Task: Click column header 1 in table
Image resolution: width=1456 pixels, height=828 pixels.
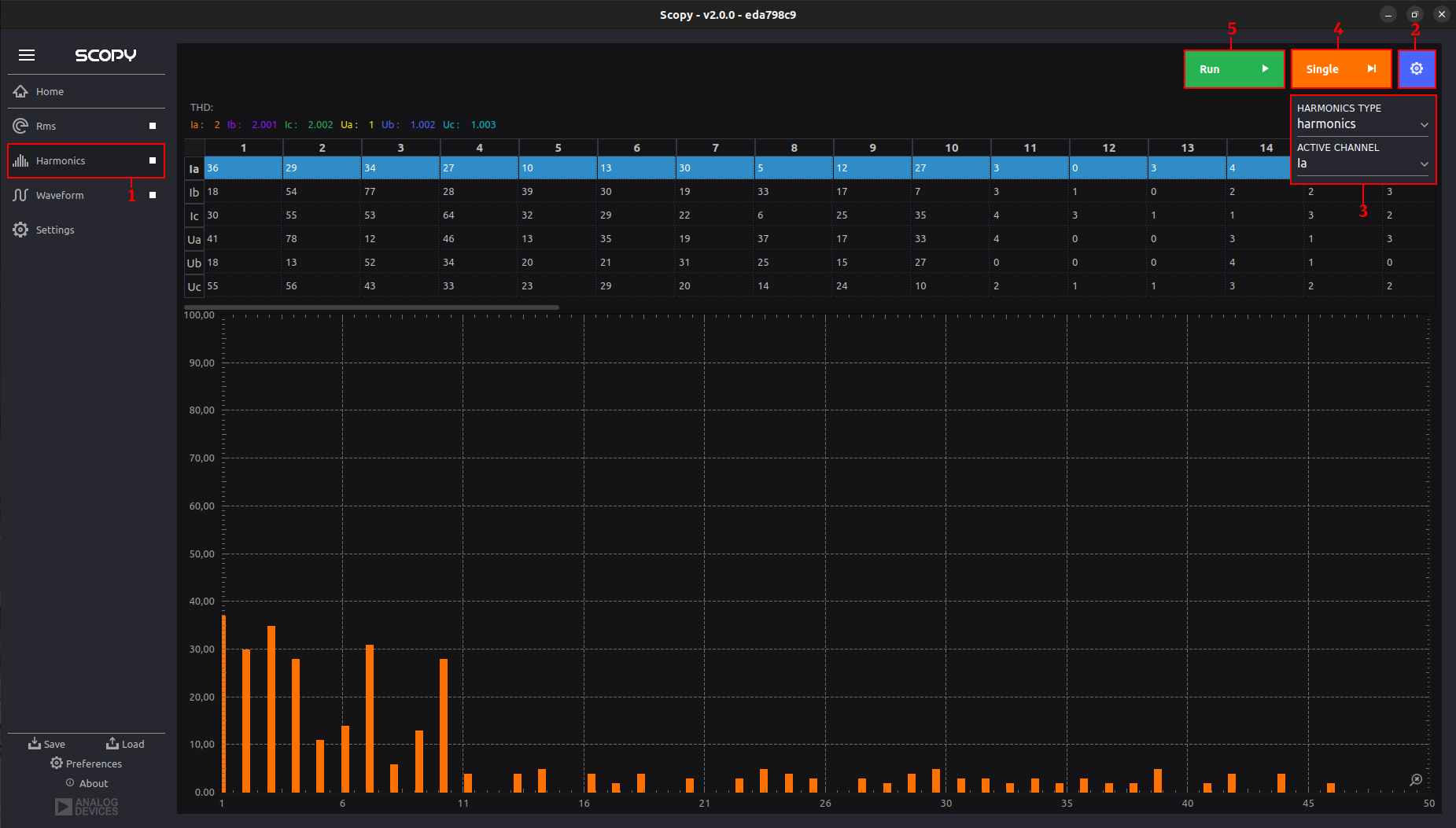Action: (244, 148)
